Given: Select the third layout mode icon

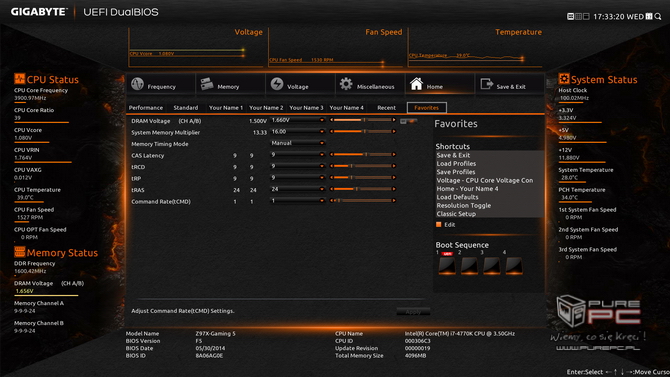Looking at the screenshot, I should point(586,16).
